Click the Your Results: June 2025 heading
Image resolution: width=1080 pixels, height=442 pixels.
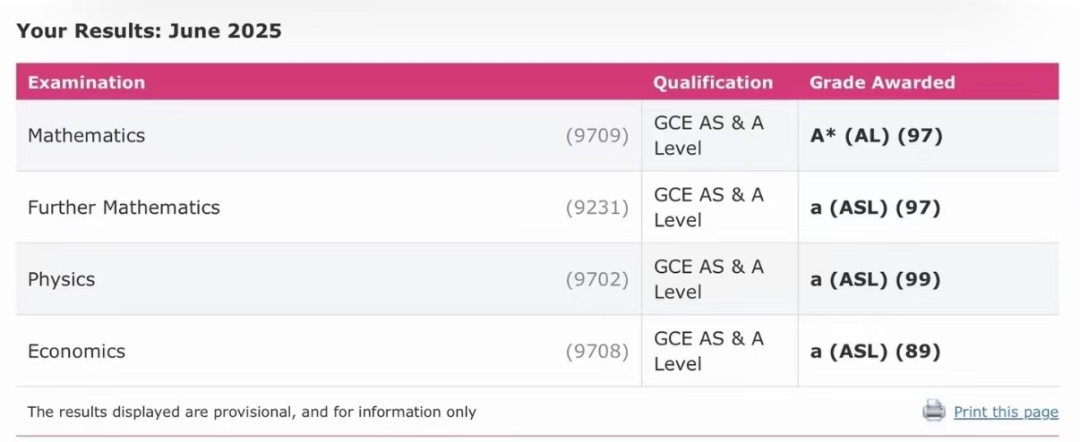tap(149, 31)
